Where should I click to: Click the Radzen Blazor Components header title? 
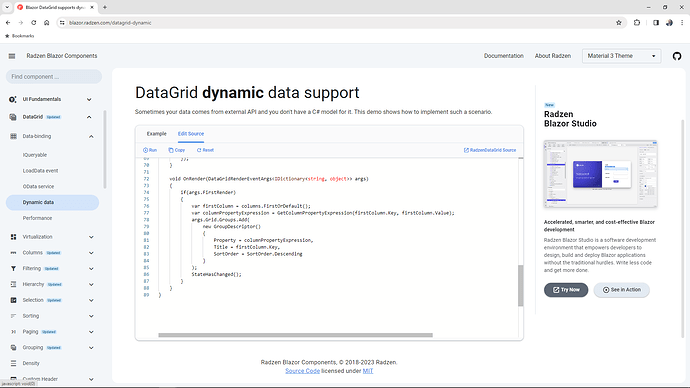pyautogui.click(x=62, y=56)
